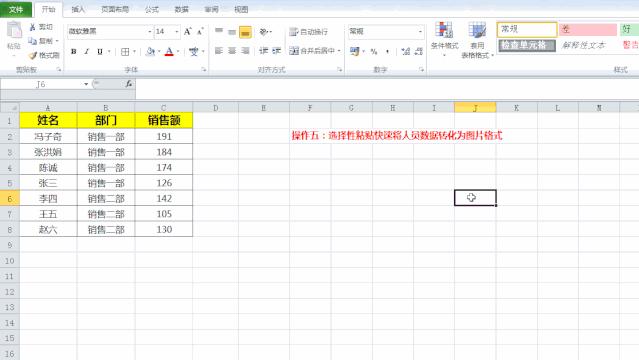Toggle center horizontal alignment
The image size is (639, 360).
[232, 51]
